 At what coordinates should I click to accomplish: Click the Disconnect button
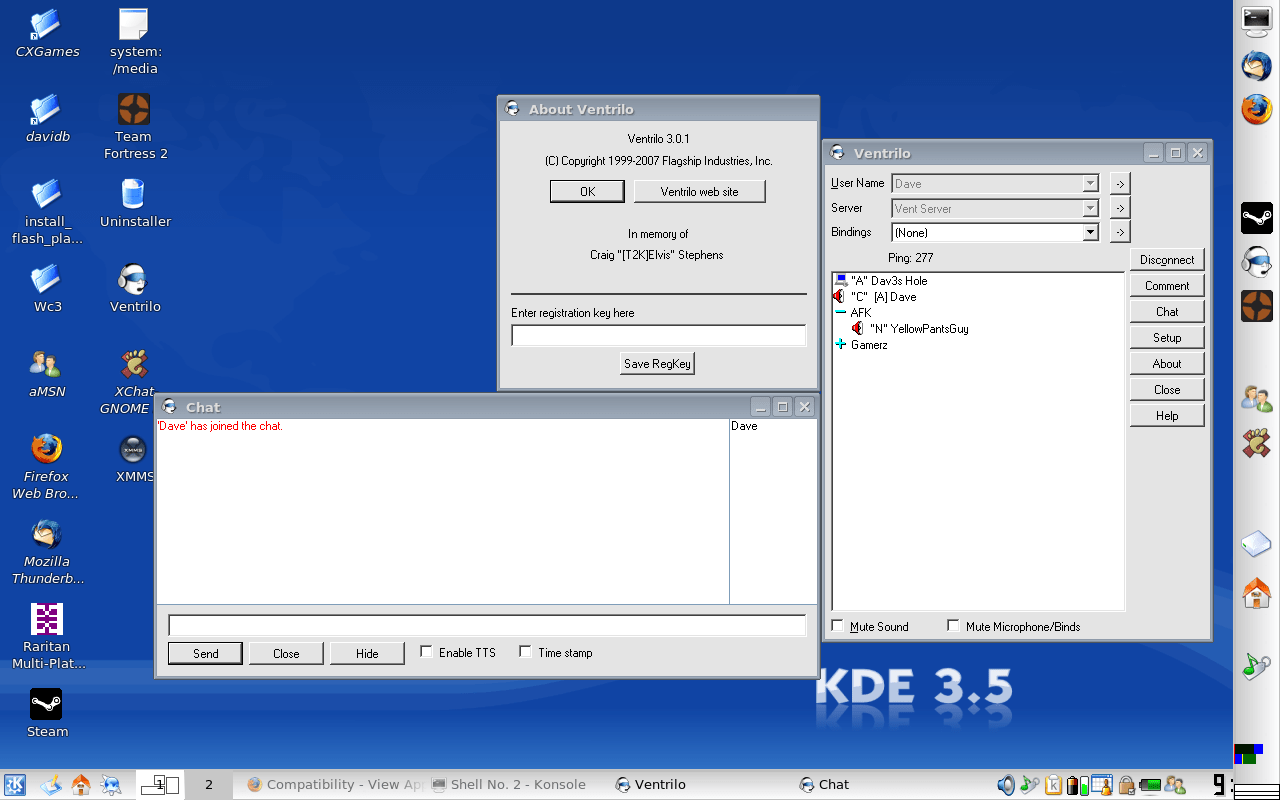(x=1167, y=259)
